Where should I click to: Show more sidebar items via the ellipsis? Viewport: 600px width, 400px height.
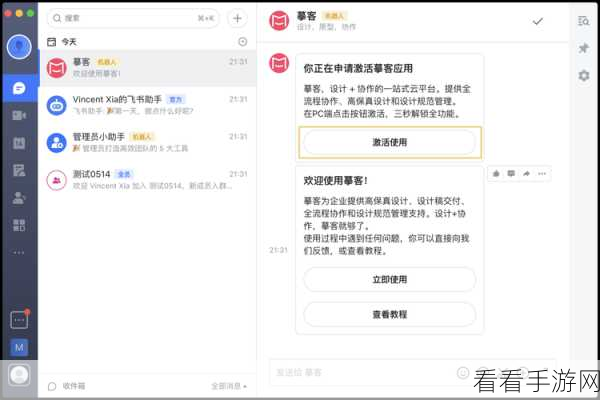(x=19, y=253)
